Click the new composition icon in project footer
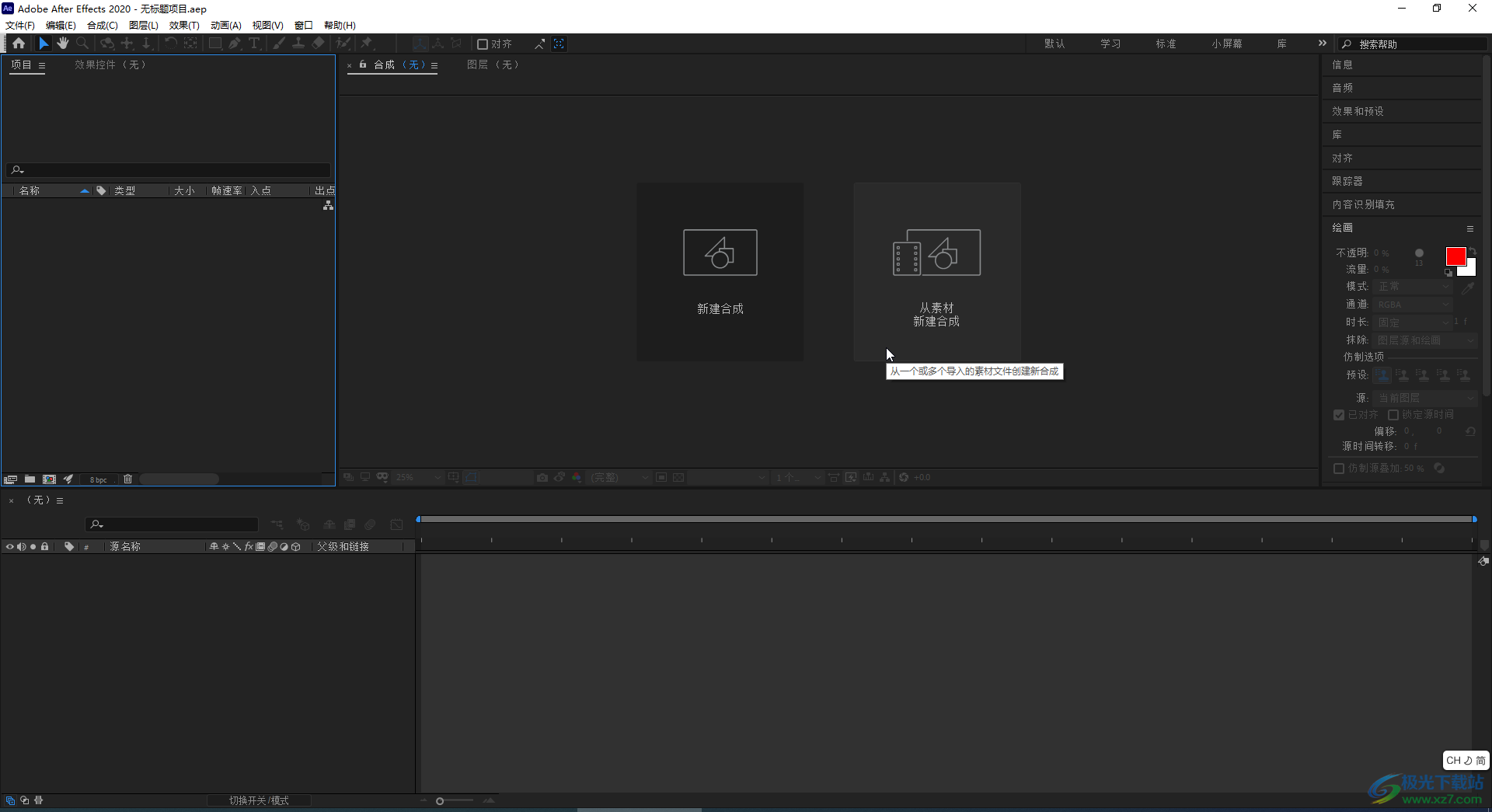Image resolution: width=1492 pixels, height=812 pixels. (50, 479)
